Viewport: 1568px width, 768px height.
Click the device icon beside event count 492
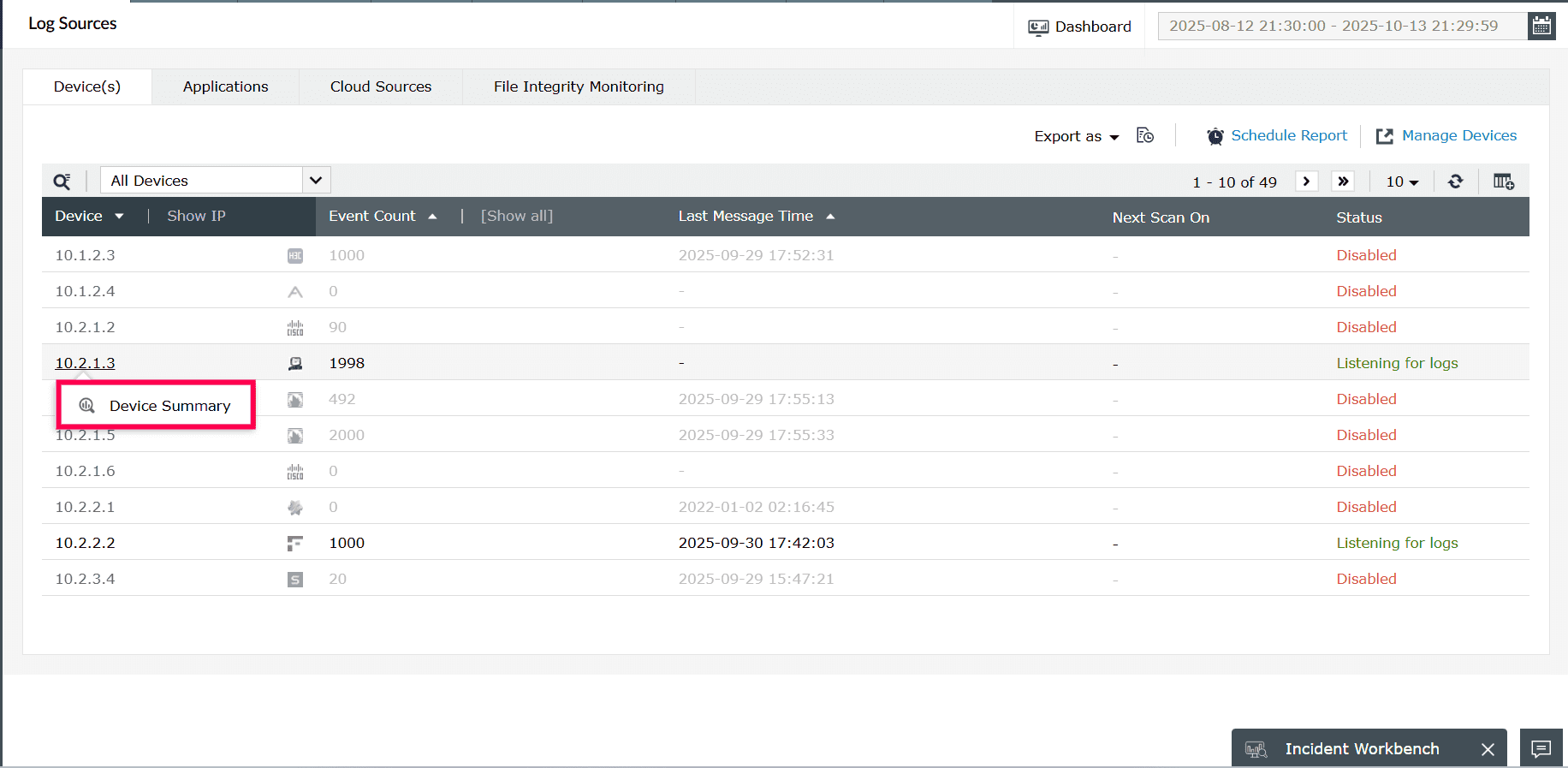(295, 400)
